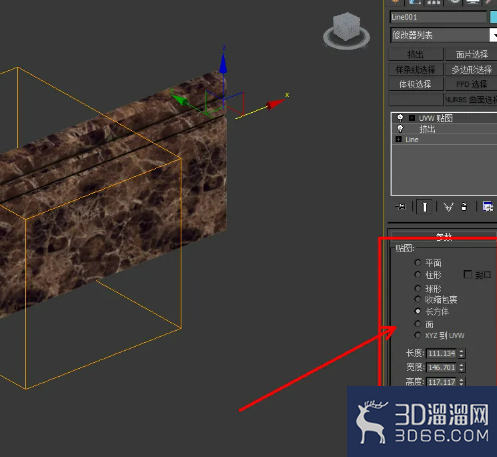The width and height of the screenshot is (497, 457).
Task: Select the red X axis gizmo arrow
Action: (x=275, y=104)
